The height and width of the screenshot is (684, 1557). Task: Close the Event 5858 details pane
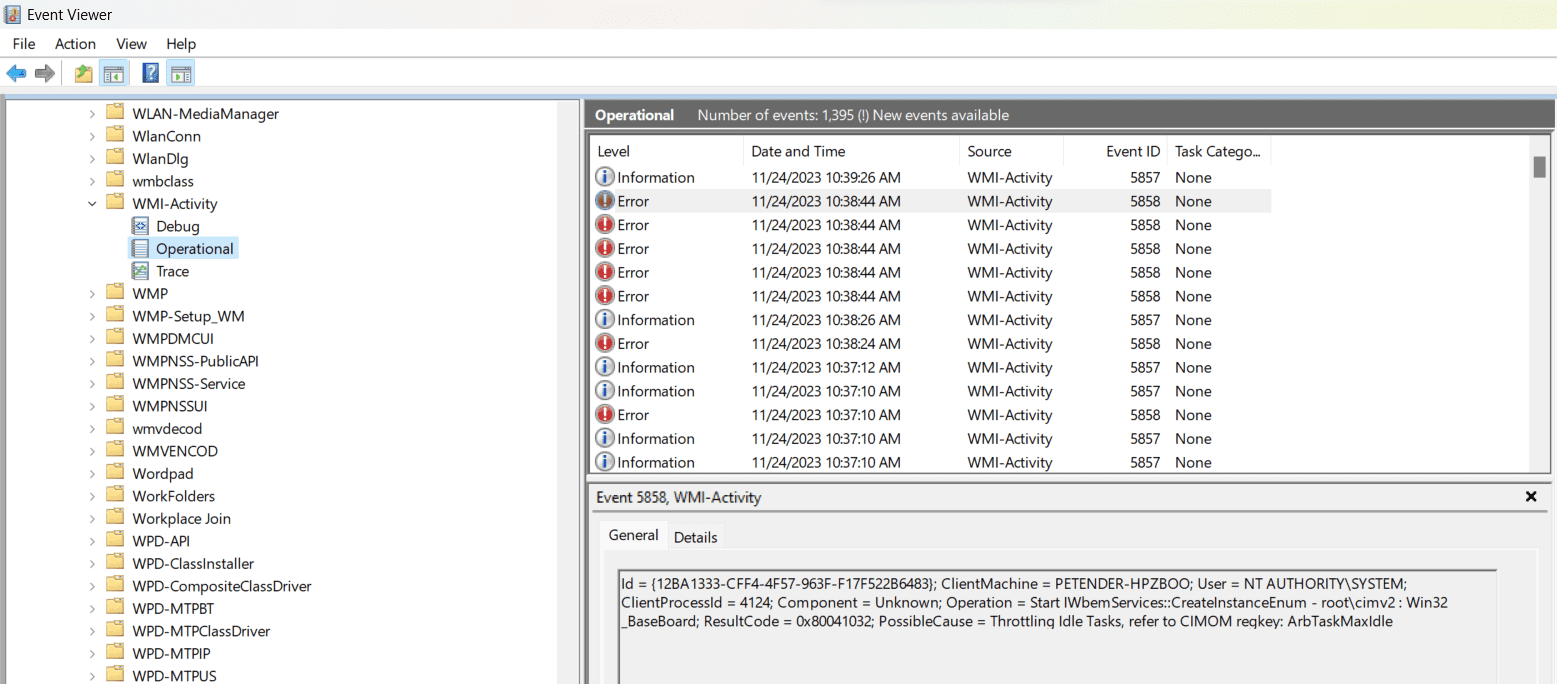(1531, 496)
